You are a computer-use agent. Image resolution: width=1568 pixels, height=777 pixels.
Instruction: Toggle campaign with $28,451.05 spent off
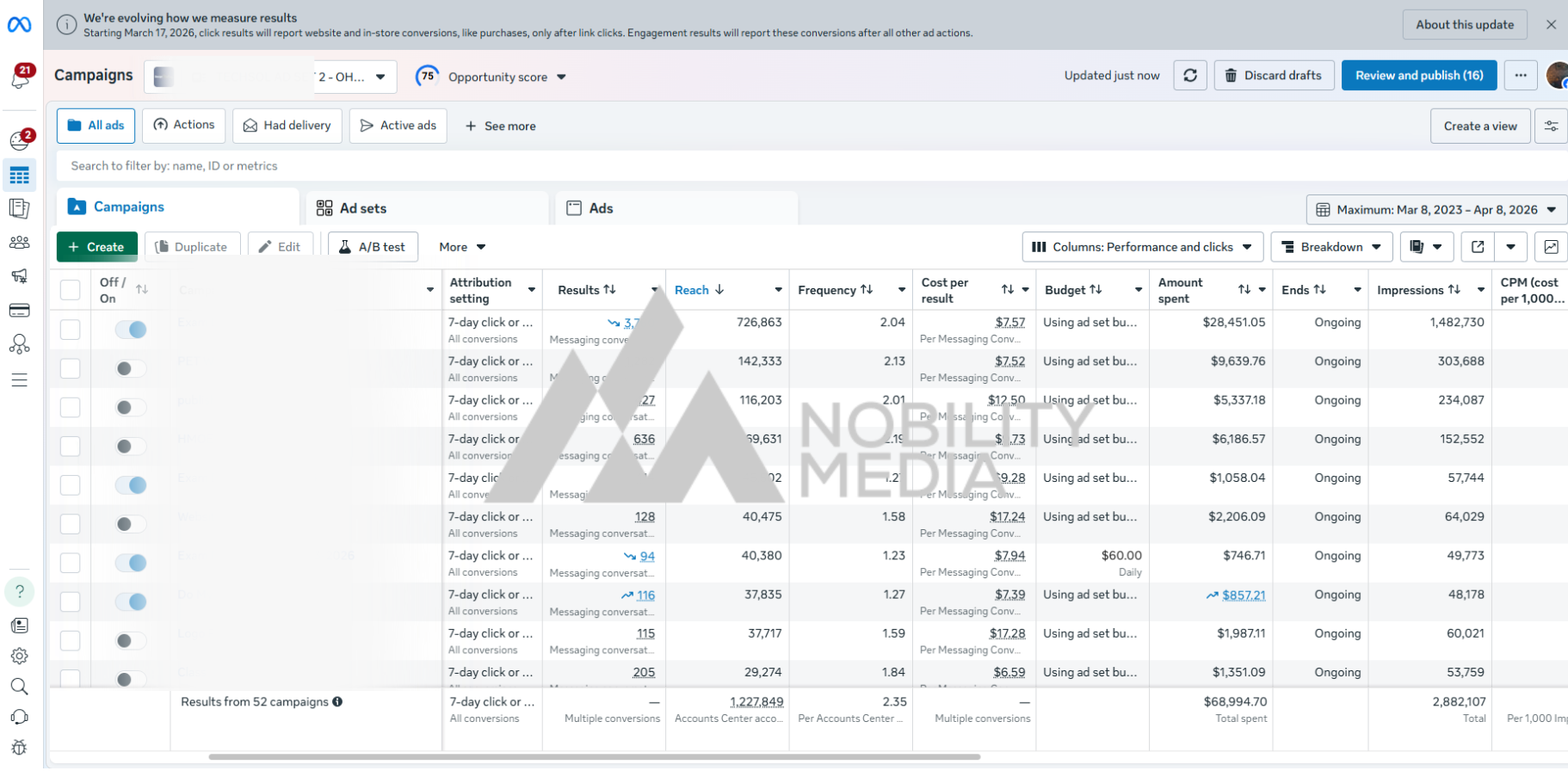pyautogui.click(x=131, y=330)
